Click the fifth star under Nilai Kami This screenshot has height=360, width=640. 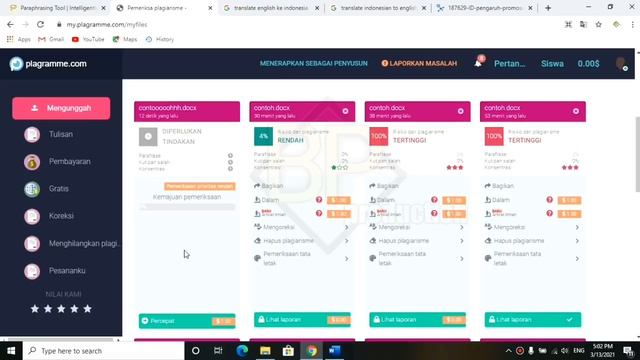coord(87,309)
